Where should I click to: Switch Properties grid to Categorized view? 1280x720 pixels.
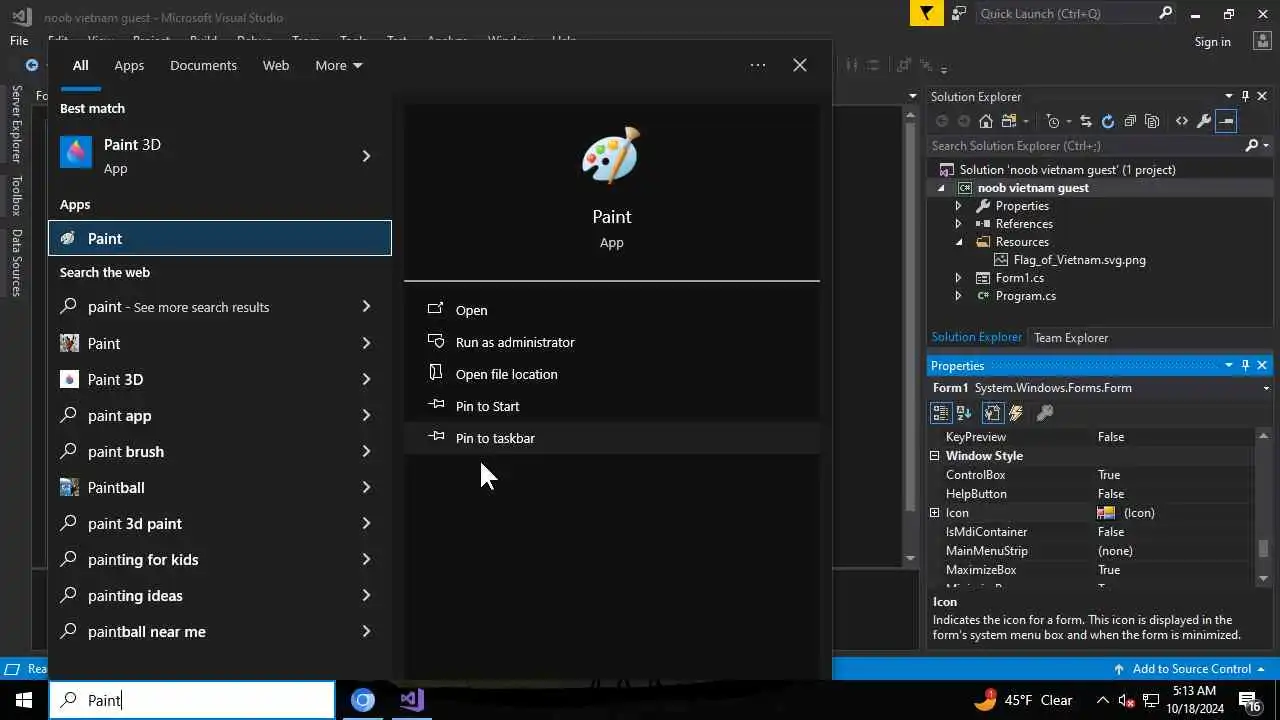click(x=941, y=413)
